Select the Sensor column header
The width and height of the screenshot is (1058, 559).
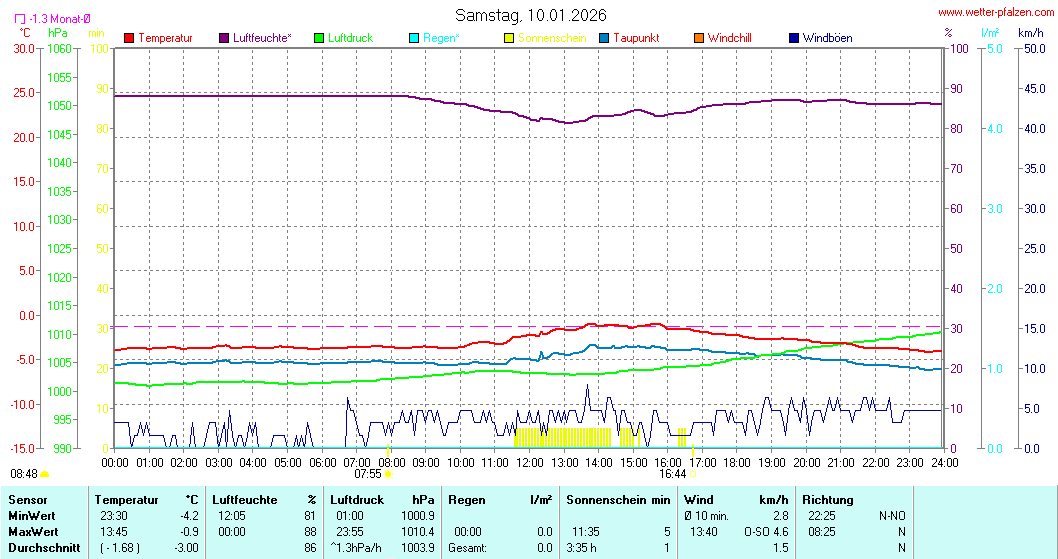28,500
